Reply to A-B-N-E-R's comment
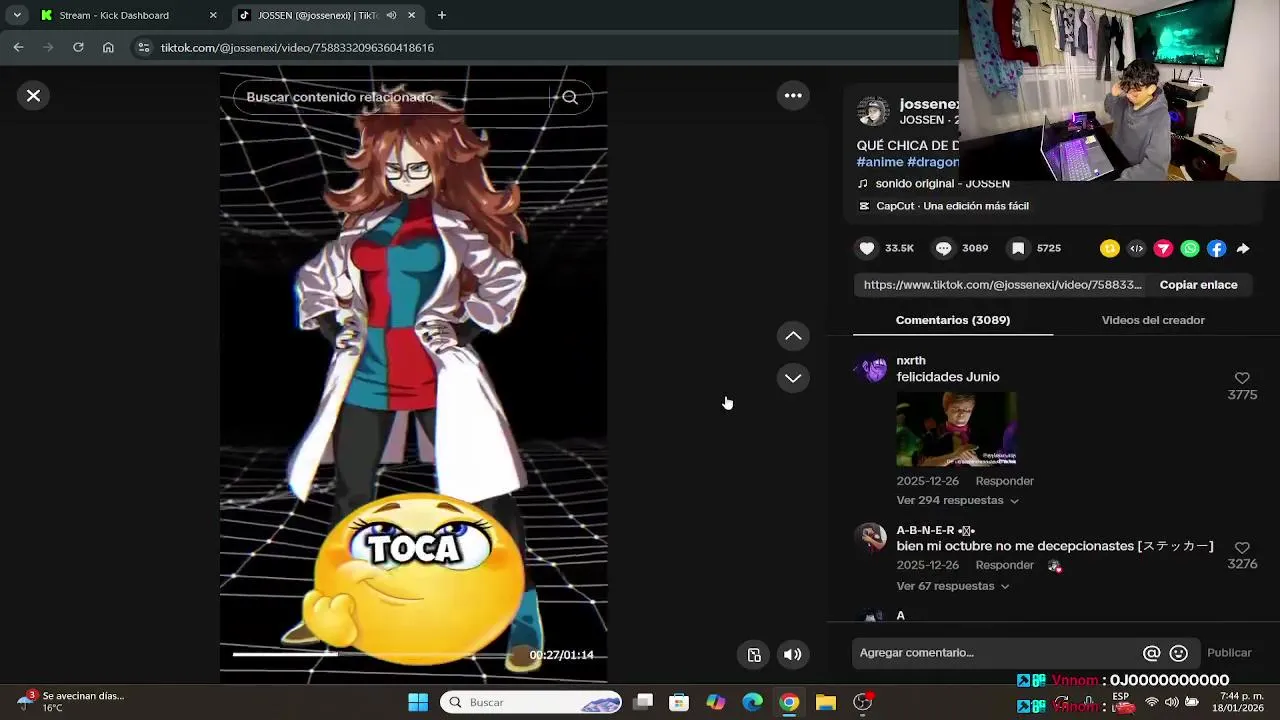Viewport: 1280px width, 720px height. pyautogui.click(x=1004, y=565)
